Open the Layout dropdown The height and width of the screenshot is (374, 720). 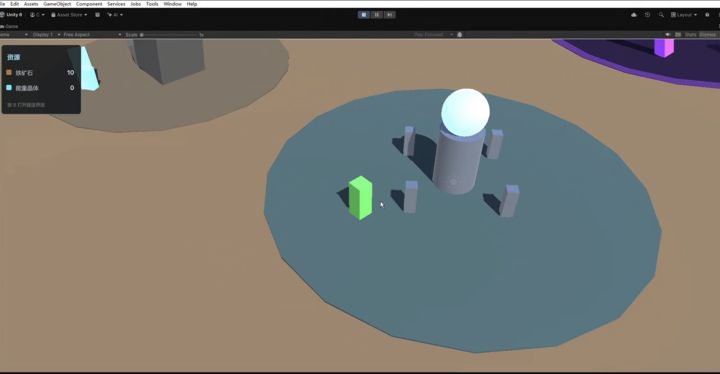pyautogui.click(x=684, y=15)
